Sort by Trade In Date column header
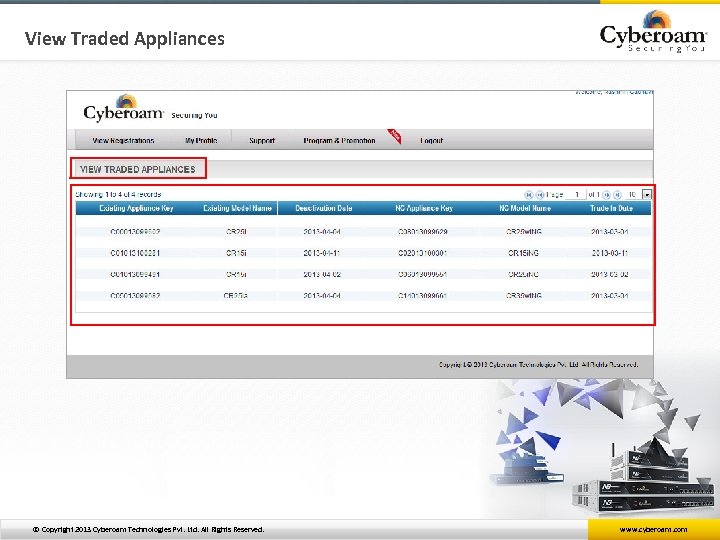 (611, 208)
